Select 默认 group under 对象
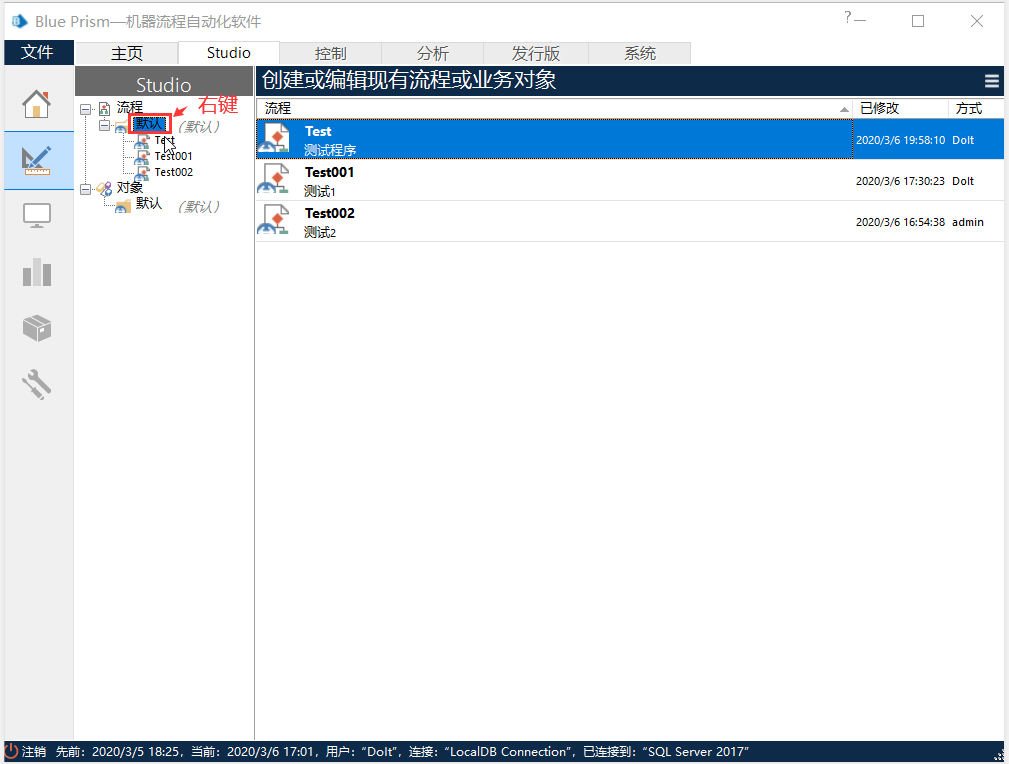Viewport: 1009px width, 764px height. [x=149, y=204]
